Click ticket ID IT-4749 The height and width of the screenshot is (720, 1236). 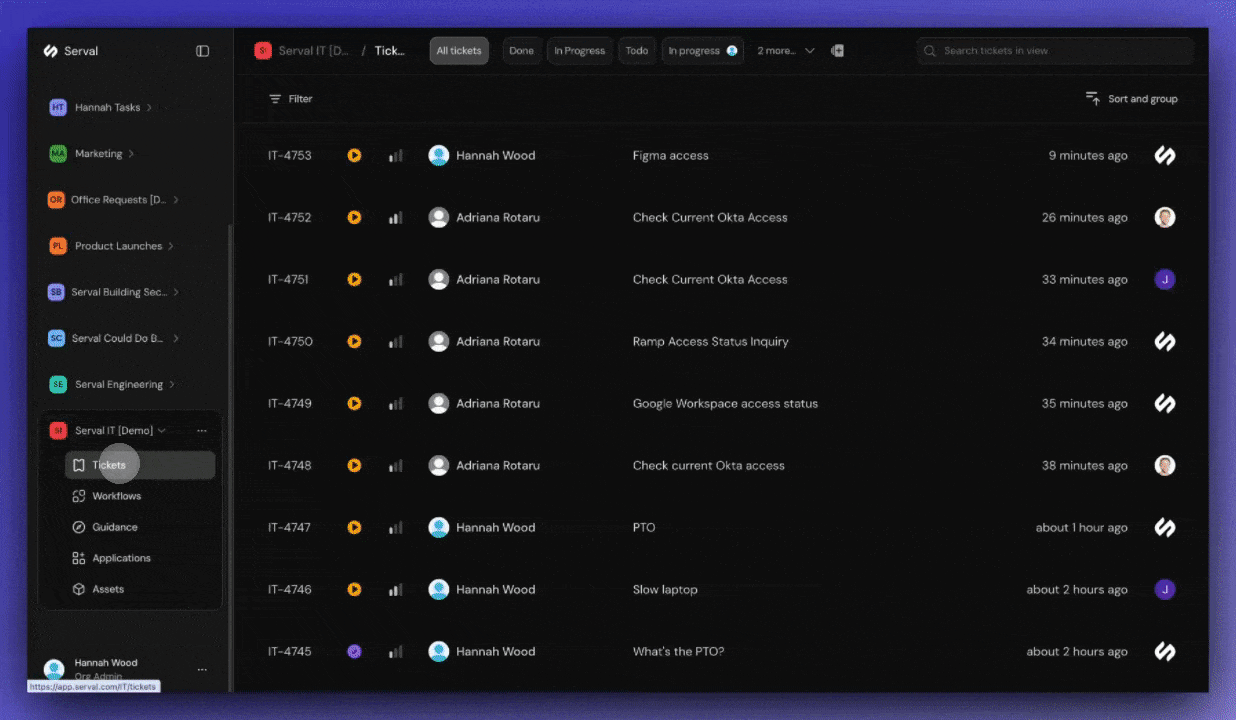tap(290, 404)
